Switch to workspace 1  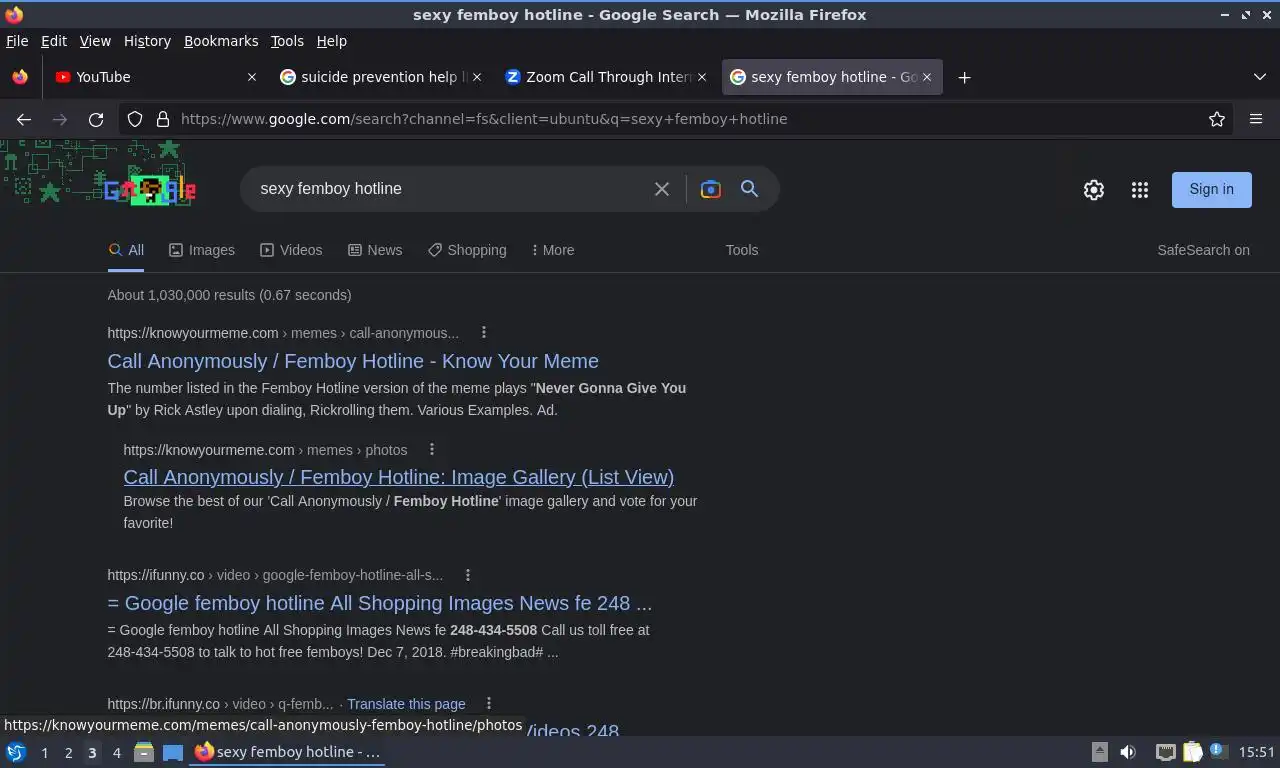tap(44, 753)
